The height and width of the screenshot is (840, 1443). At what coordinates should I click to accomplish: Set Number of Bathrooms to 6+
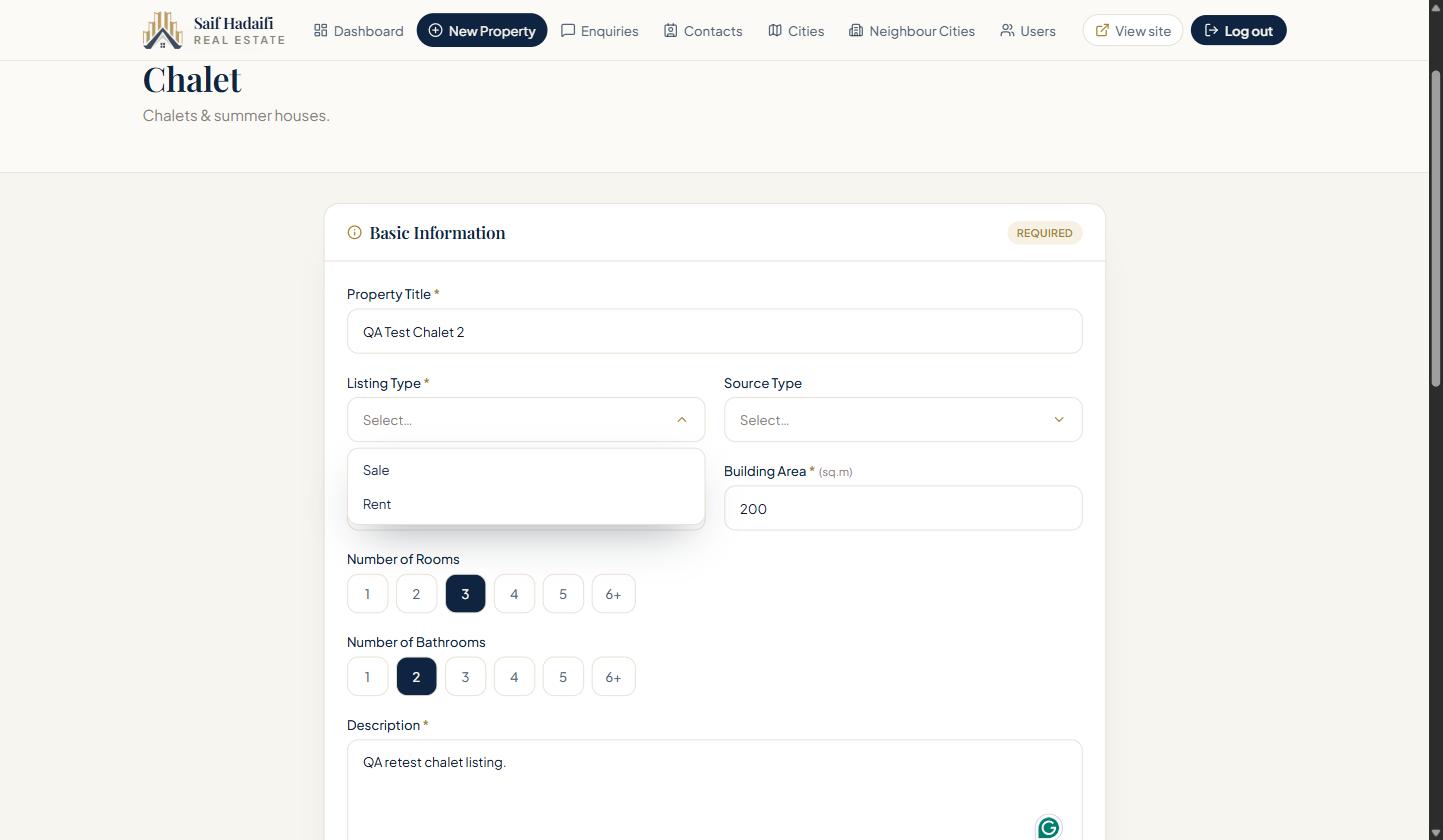(x=613, y=677)
